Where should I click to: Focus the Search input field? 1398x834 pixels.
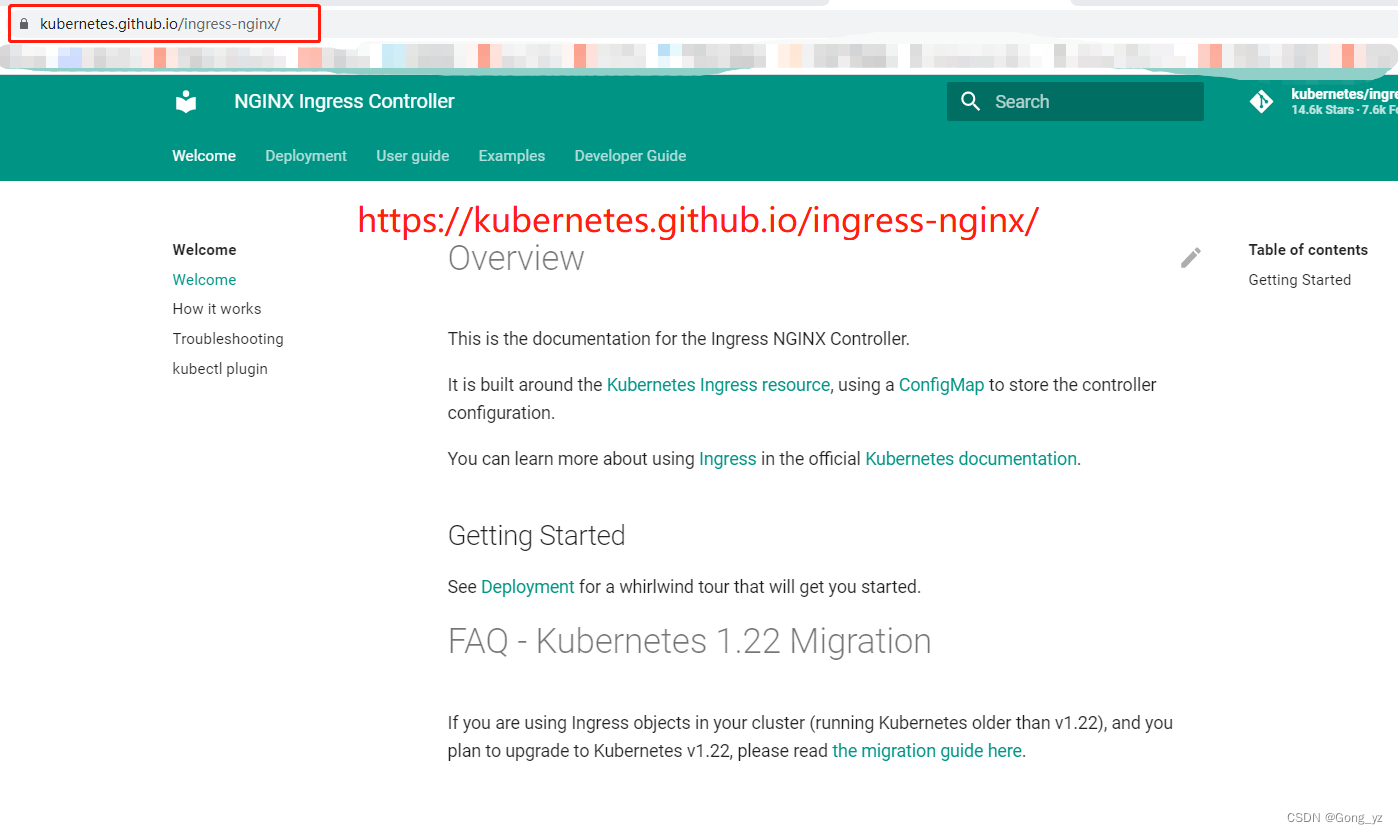coord(1075,101)
